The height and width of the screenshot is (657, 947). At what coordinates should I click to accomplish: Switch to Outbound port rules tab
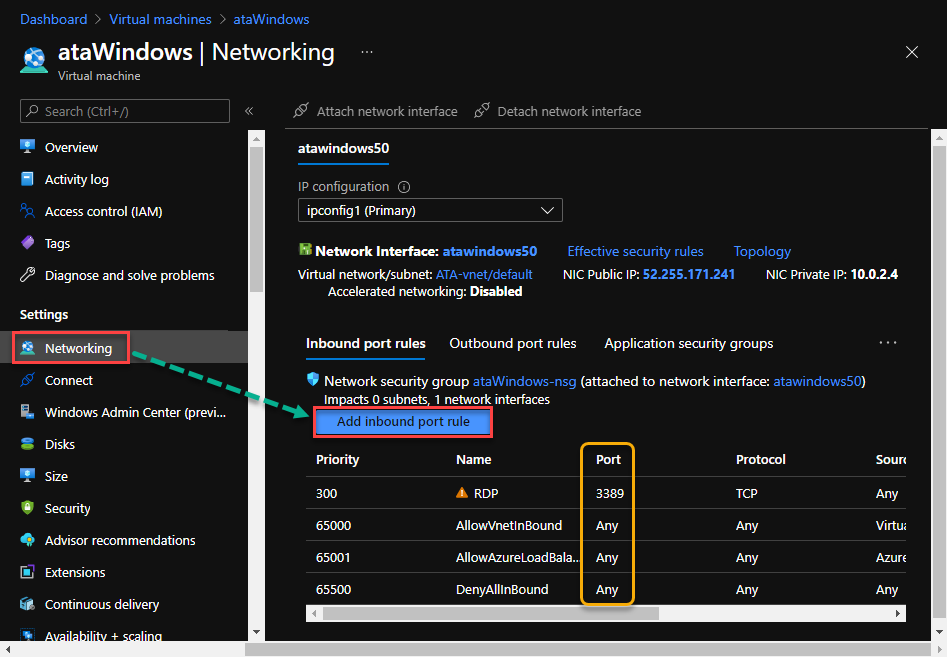513,344
